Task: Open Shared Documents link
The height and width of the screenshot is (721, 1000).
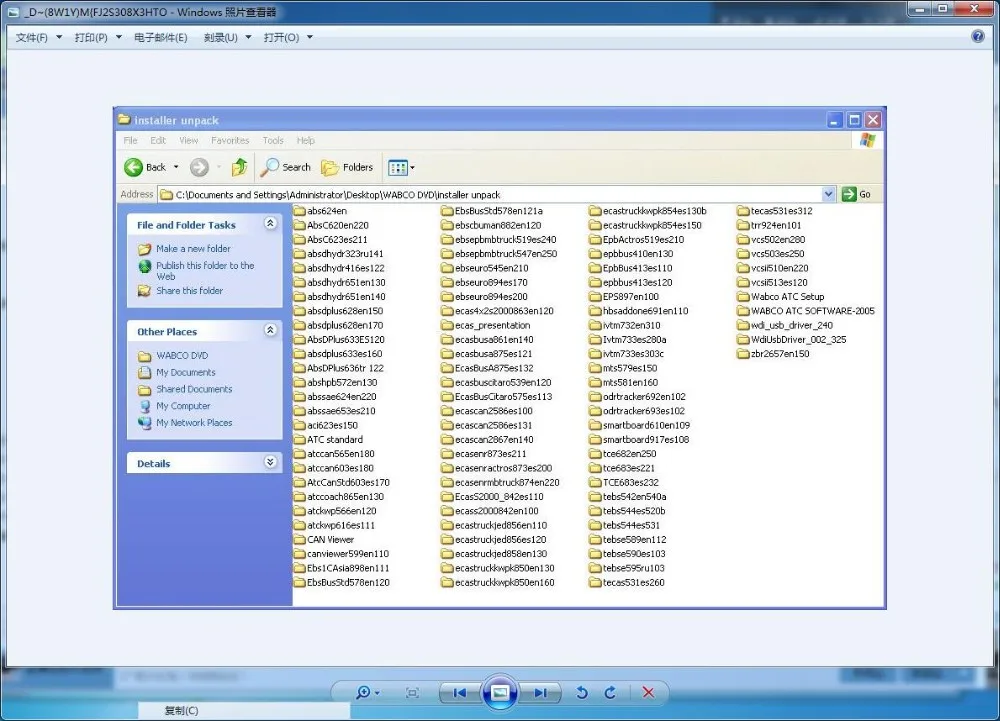Action: click(x=194, y=389)
